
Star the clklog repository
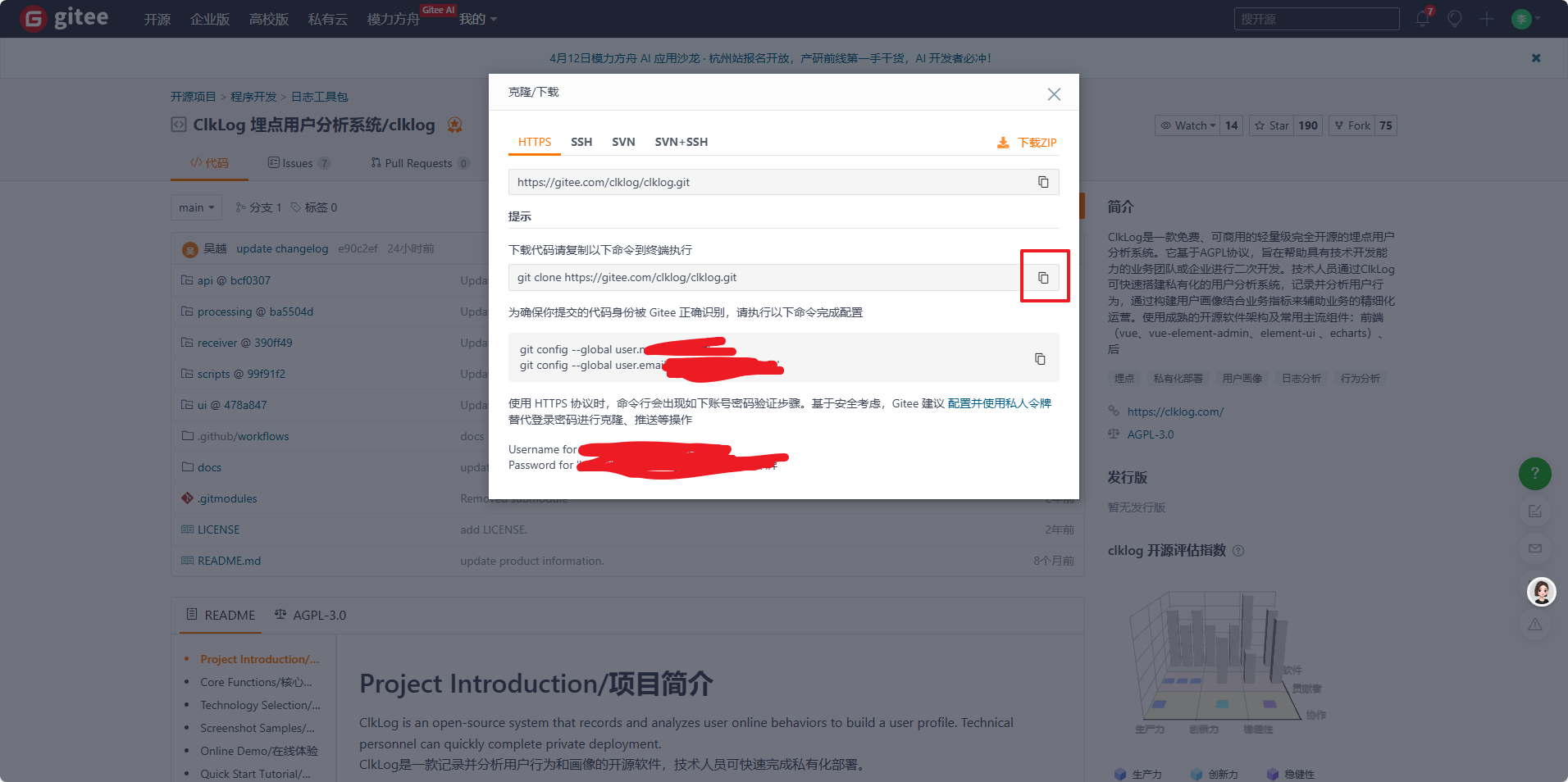coord(1271,125)
